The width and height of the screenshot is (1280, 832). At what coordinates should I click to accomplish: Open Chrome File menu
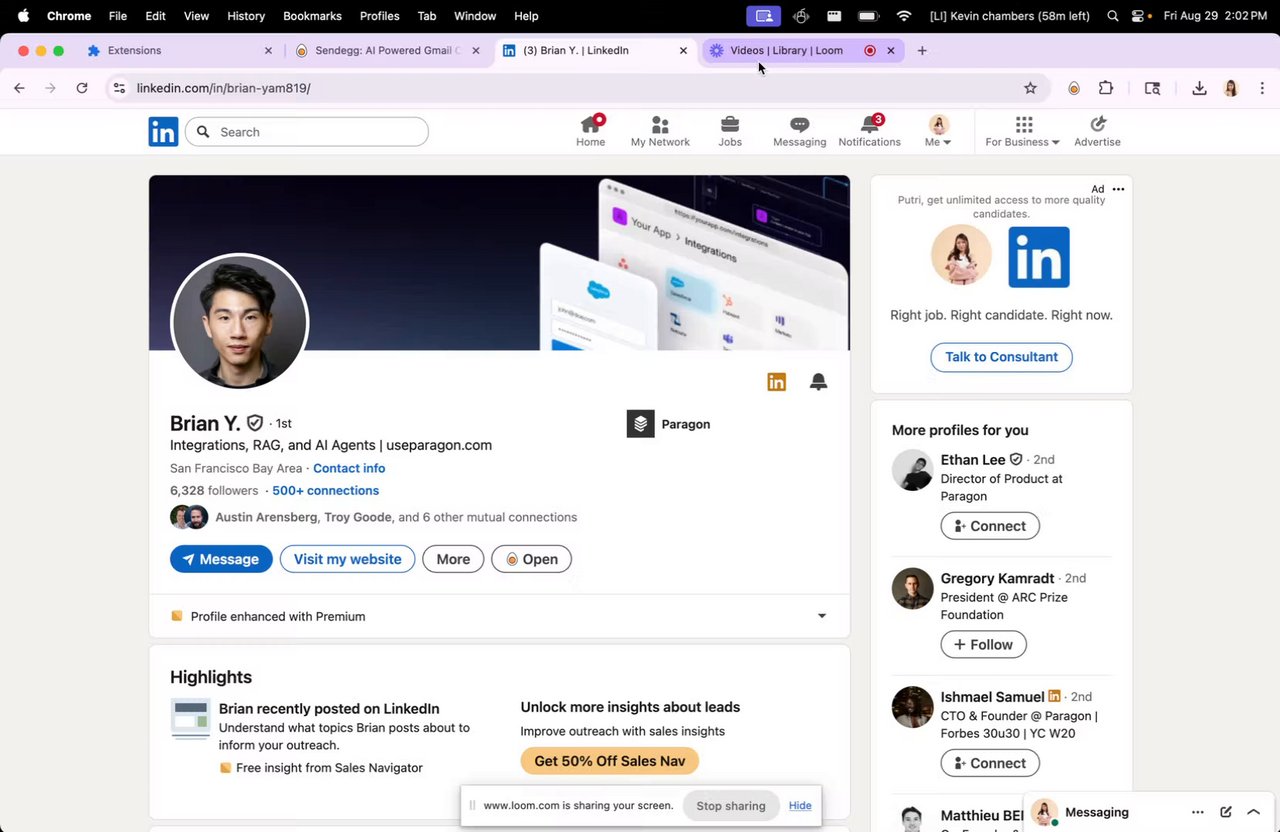pos(117,16)
